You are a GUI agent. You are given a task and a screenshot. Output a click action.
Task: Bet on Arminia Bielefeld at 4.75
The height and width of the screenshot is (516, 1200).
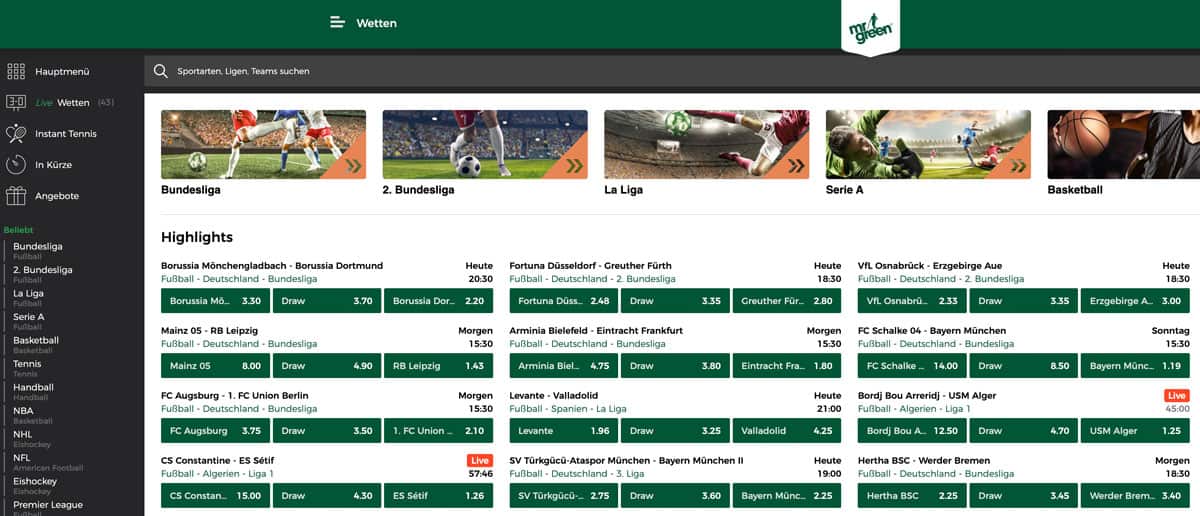pyautogui.click(x=564, y=365)
